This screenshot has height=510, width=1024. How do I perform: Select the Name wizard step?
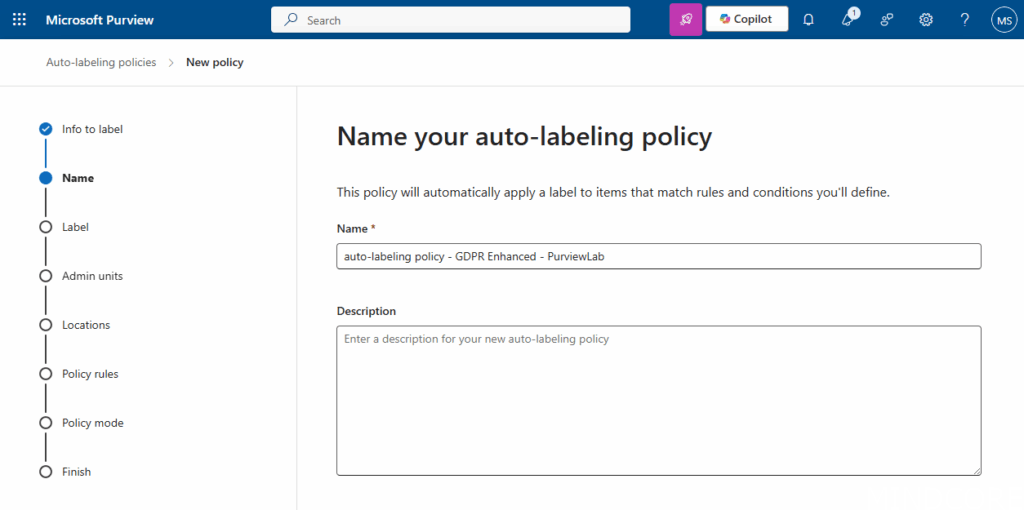(77, 178)
